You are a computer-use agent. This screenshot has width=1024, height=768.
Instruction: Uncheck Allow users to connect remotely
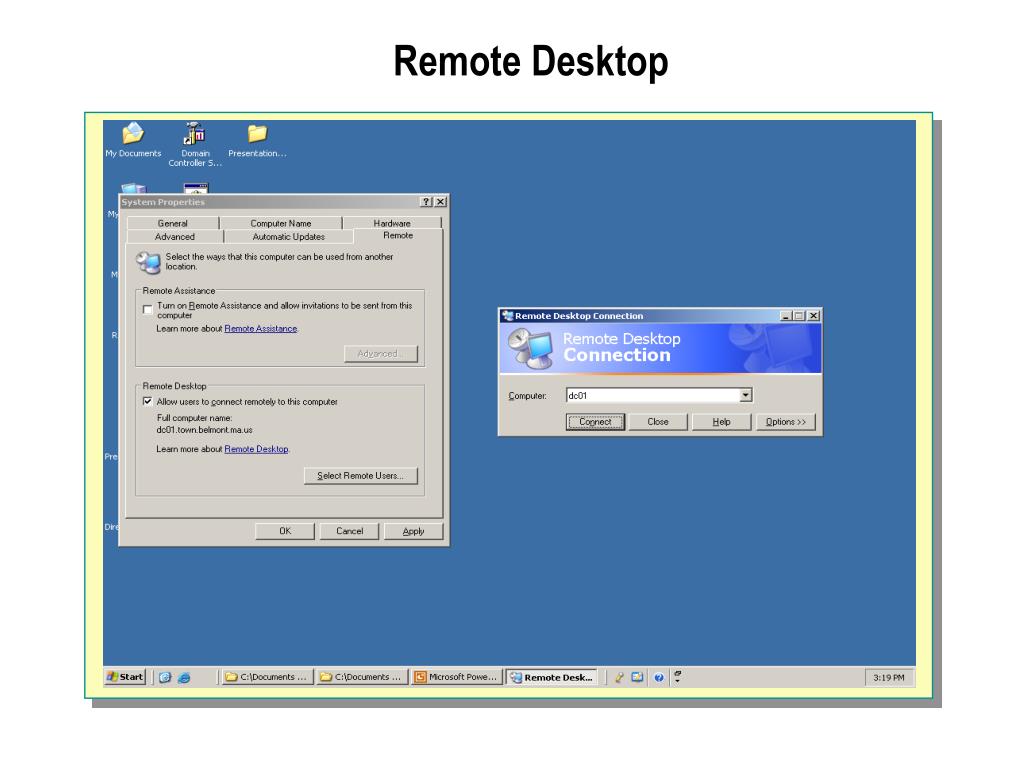pos(148,402)
